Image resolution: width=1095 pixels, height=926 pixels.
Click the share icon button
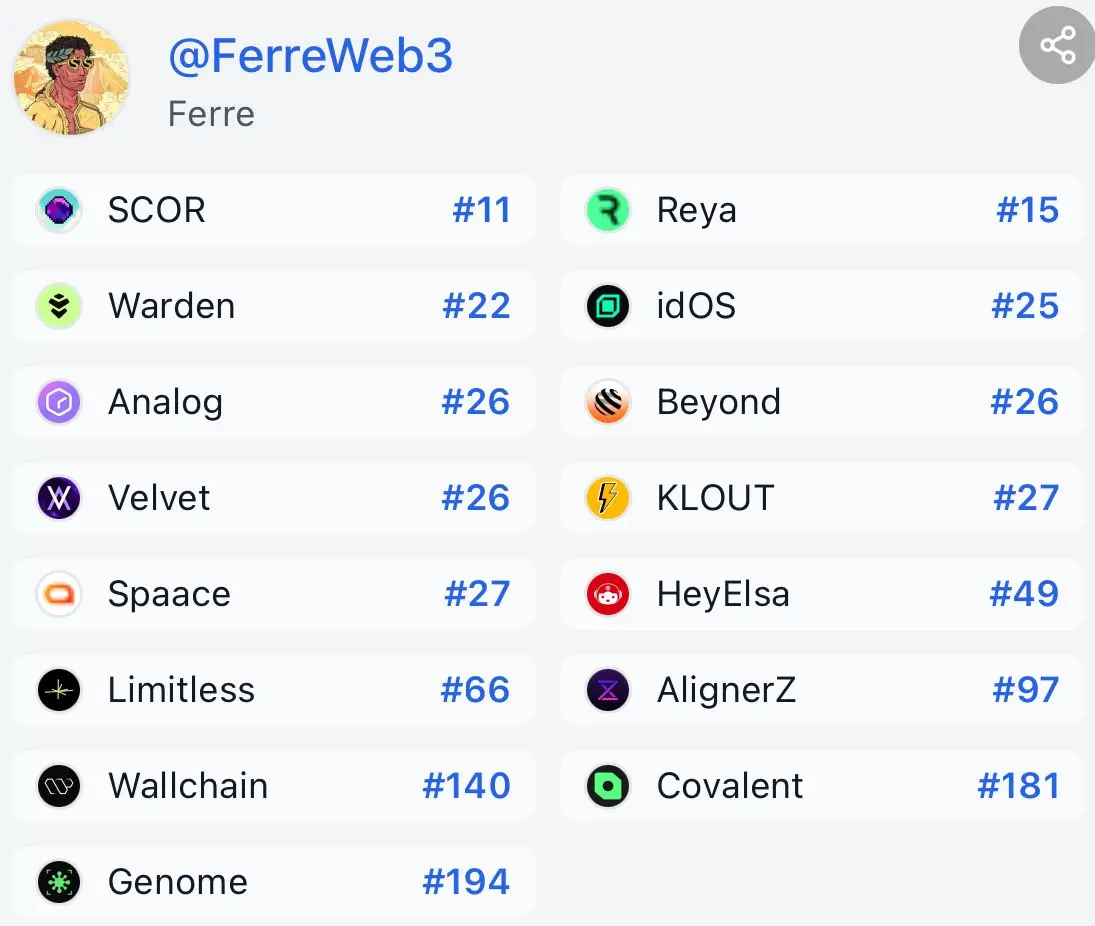point(1056,46)
